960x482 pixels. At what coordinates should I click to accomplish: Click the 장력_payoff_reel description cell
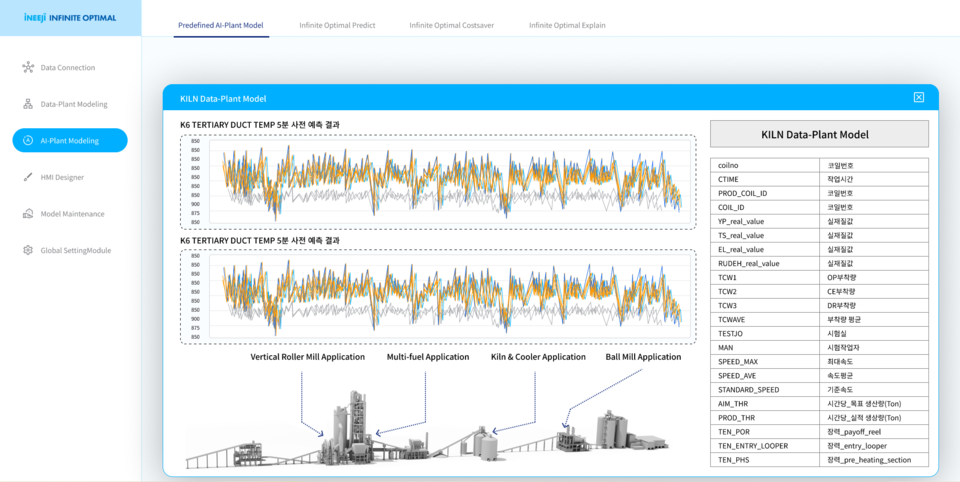pos(874,432)
